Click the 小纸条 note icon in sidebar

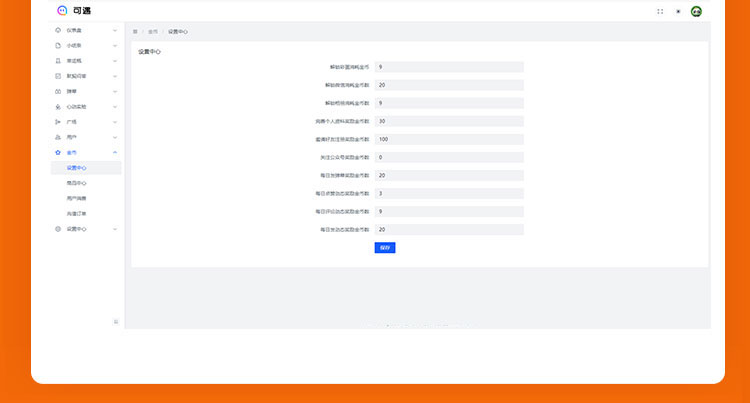point(58,46)
